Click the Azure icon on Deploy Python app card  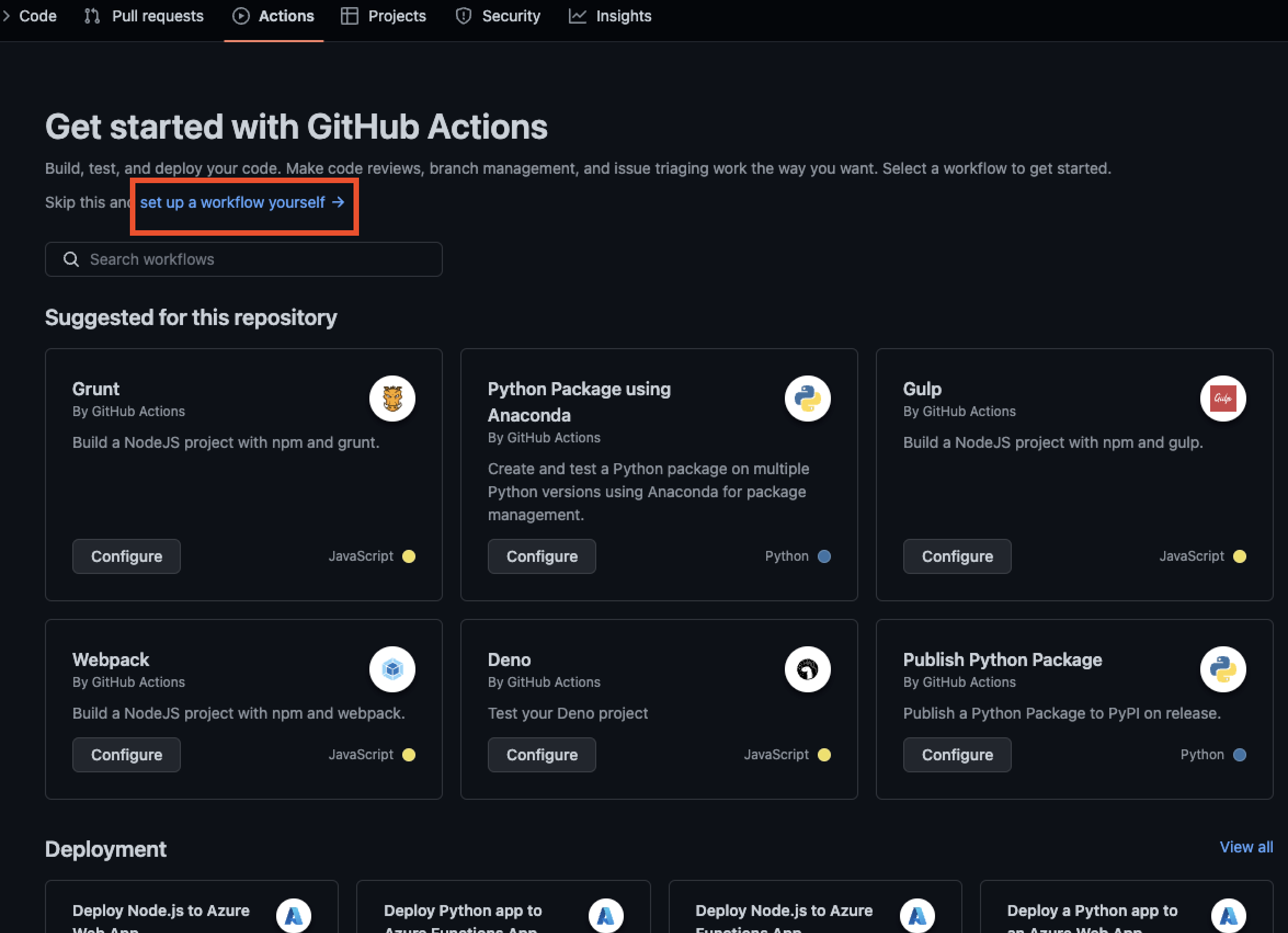tap(605, 914)
